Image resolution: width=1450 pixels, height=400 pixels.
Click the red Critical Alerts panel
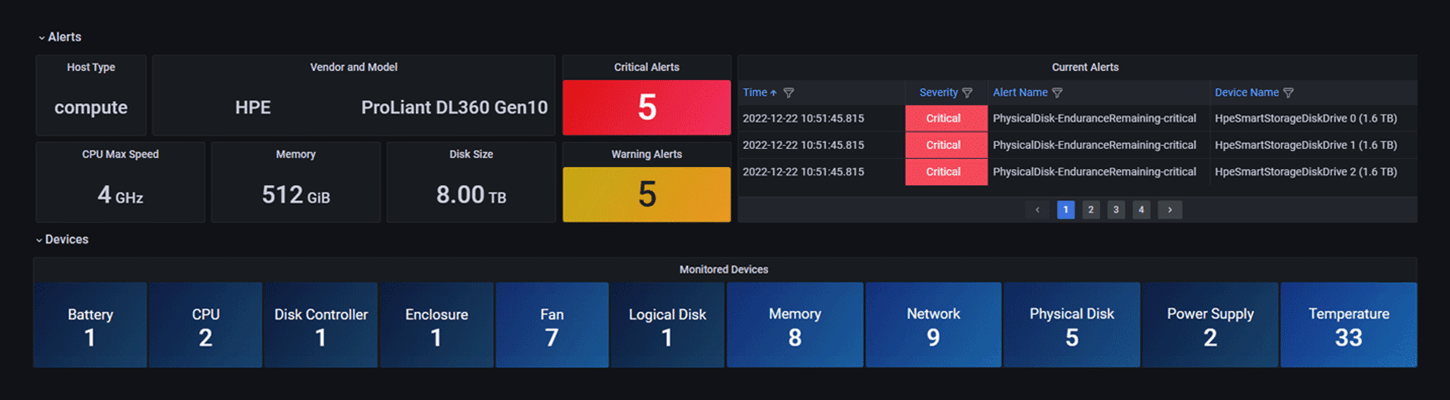pos(646,108)
